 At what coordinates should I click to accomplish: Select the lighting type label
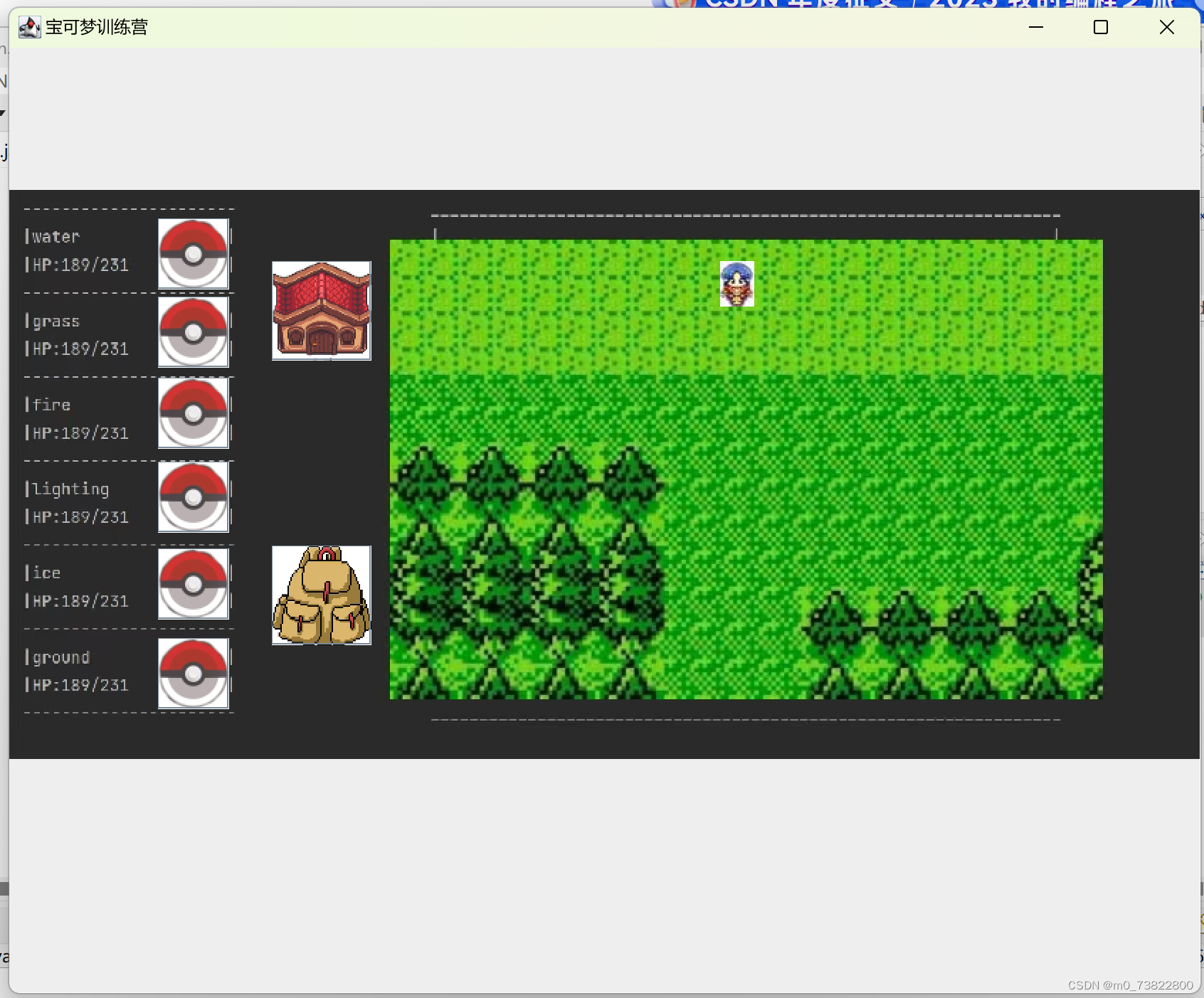click(x=70, y=489)
